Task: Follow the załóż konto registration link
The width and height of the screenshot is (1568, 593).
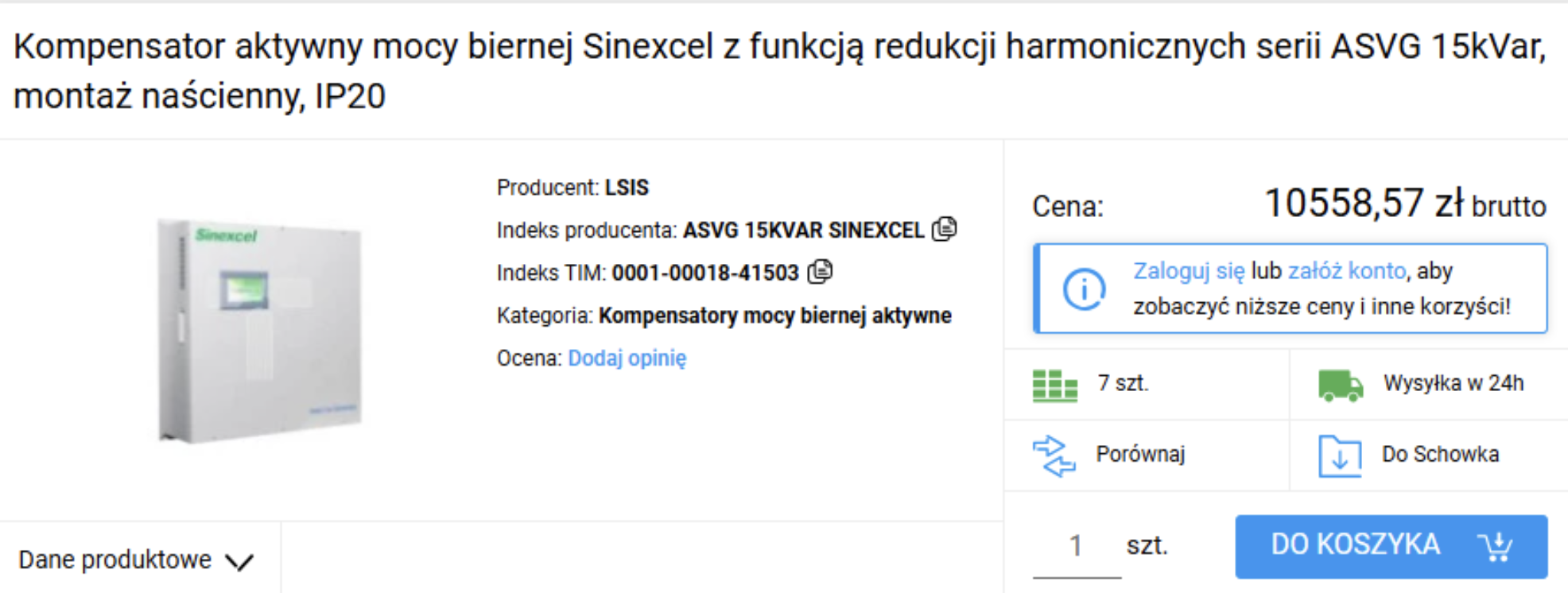Action: point(1347,271)
